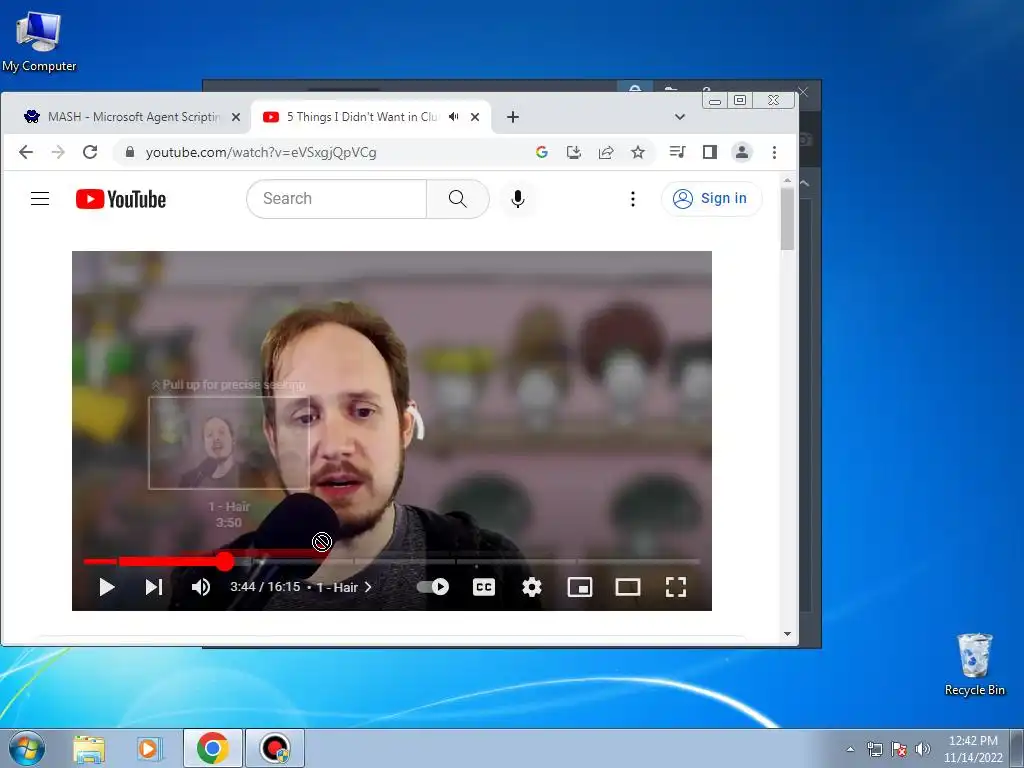Click the taskbar clock and date
The image size is (1024, 768).
(x=973, y=749)
